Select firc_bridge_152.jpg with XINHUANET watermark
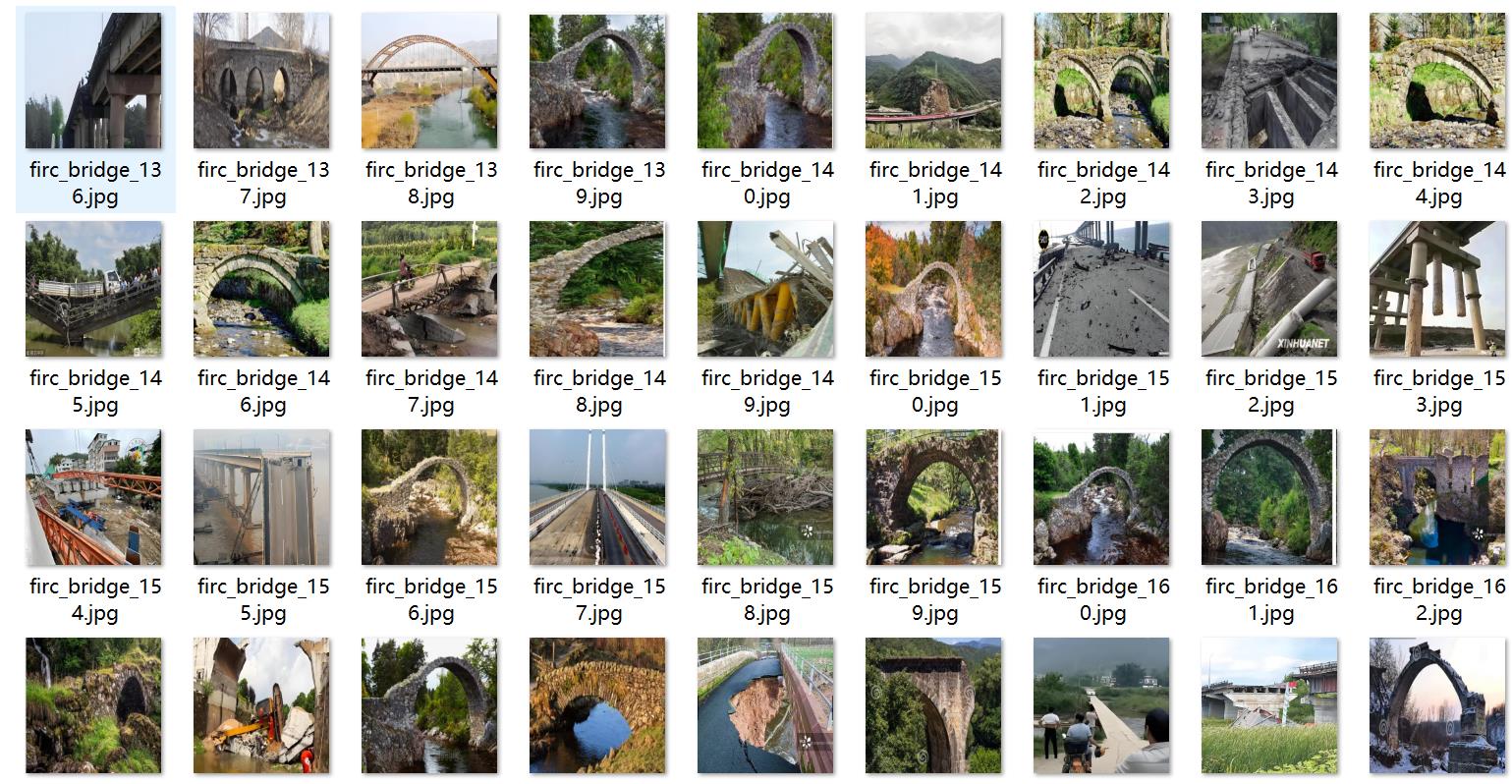This screenshot has height=784, width=1512. (x=1269, y=289)
